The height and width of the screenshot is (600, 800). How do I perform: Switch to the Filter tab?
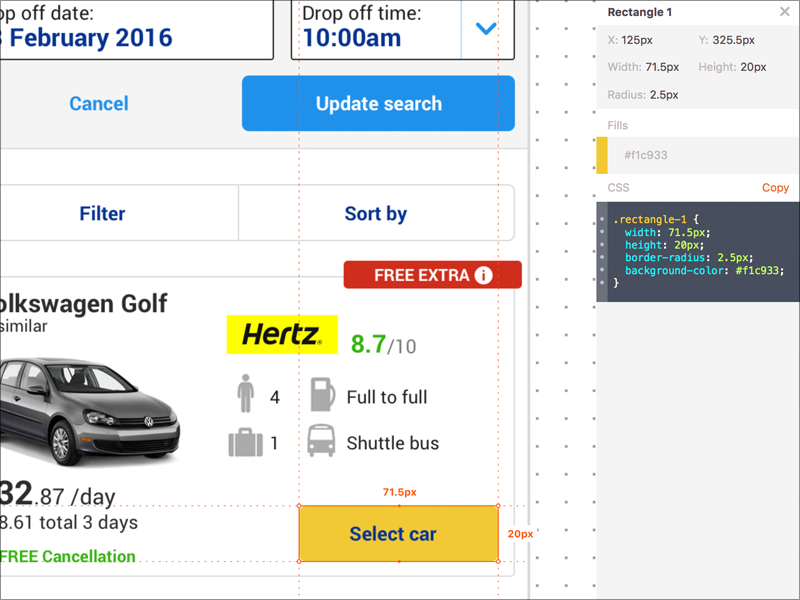point(102,213)
